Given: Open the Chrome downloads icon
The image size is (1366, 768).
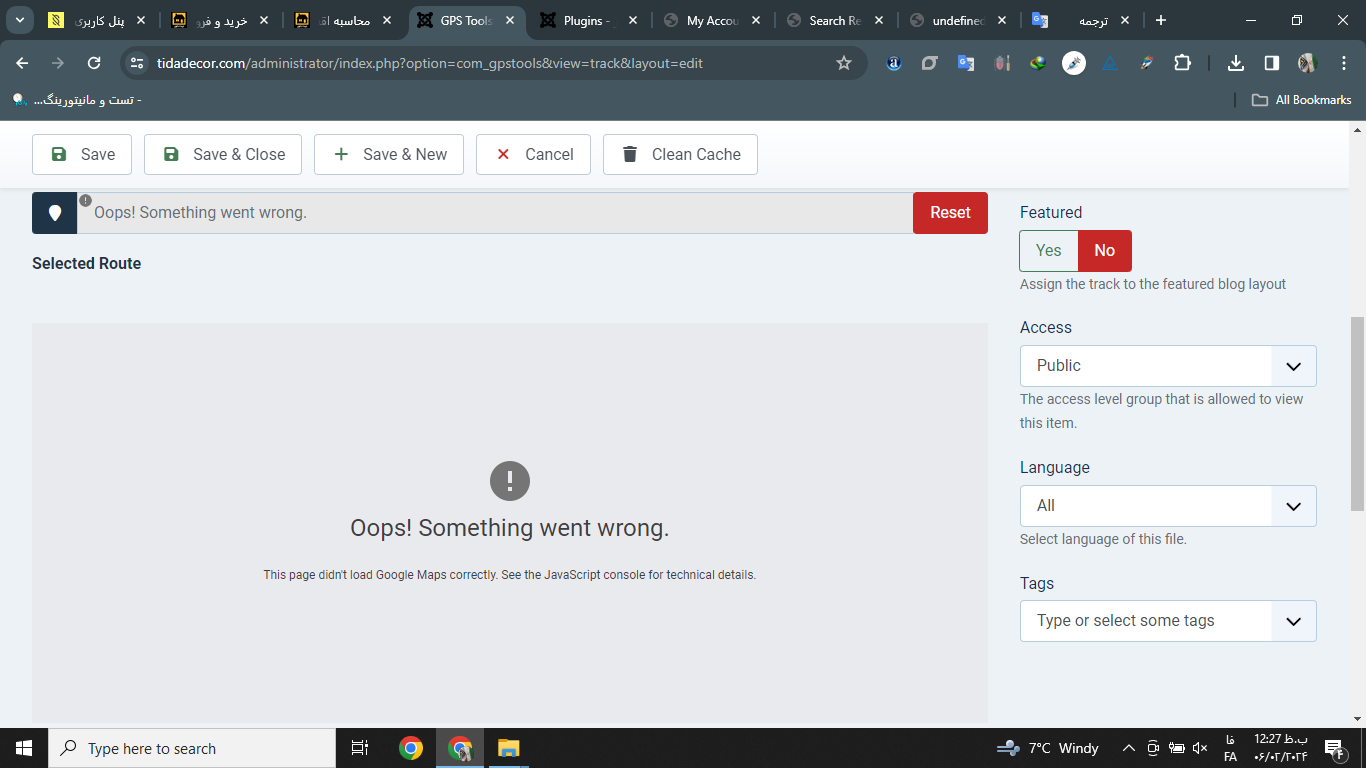Looking at the screenshot, I should pos(1236,63).
